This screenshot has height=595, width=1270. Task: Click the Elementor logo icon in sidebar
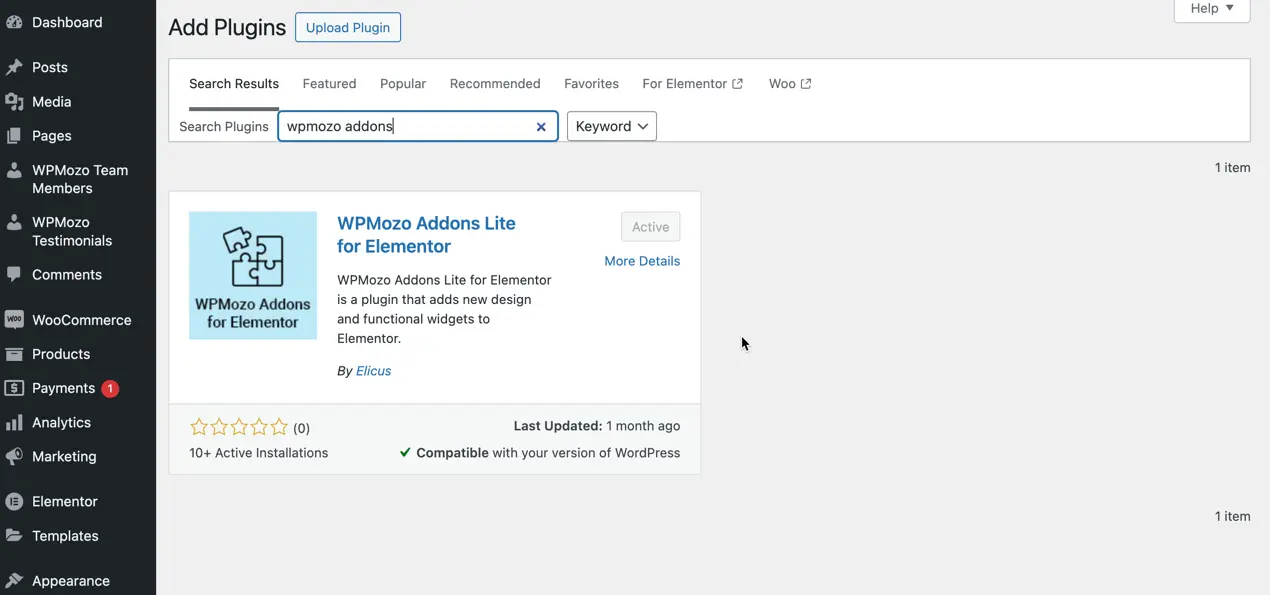(x=14, y=502)
